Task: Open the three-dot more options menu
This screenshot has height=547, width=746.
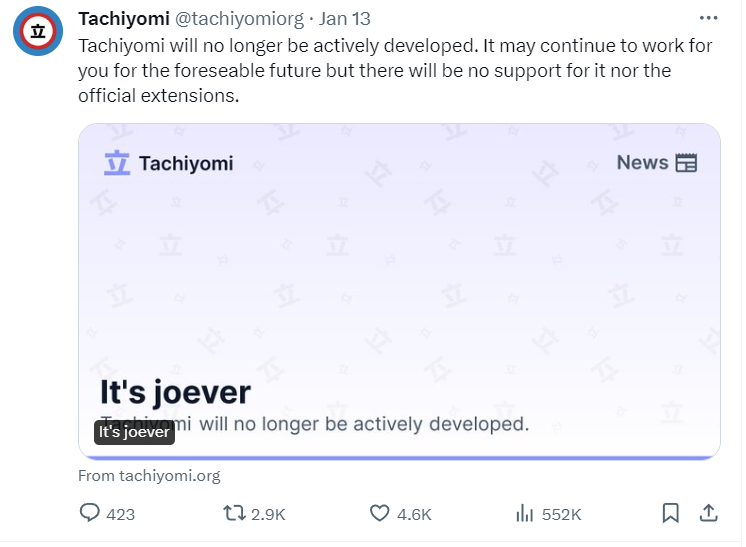Action: (708, 18)
